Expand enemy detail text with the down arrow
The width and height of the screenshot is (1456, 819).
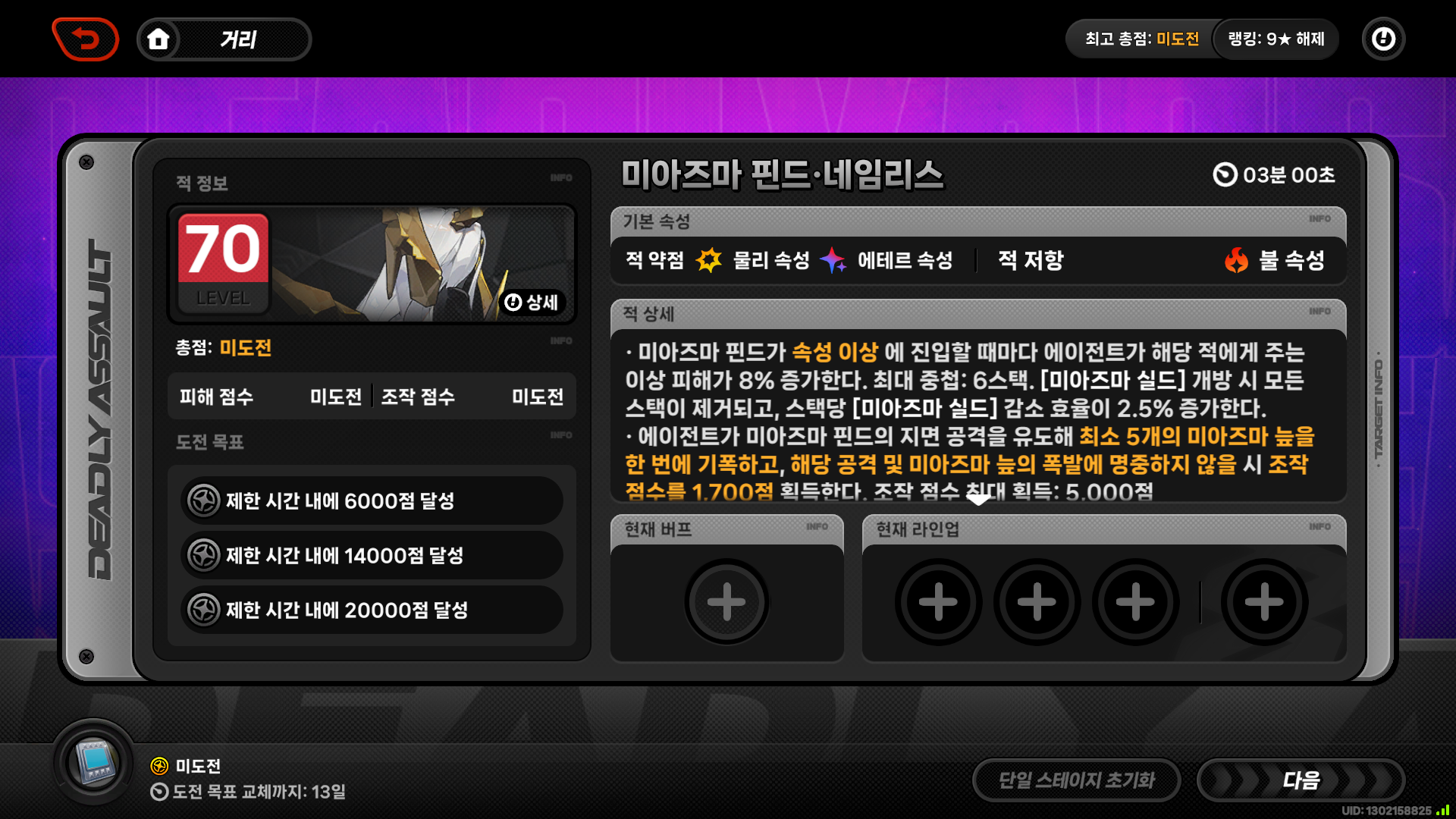click(x=978, y=499)
